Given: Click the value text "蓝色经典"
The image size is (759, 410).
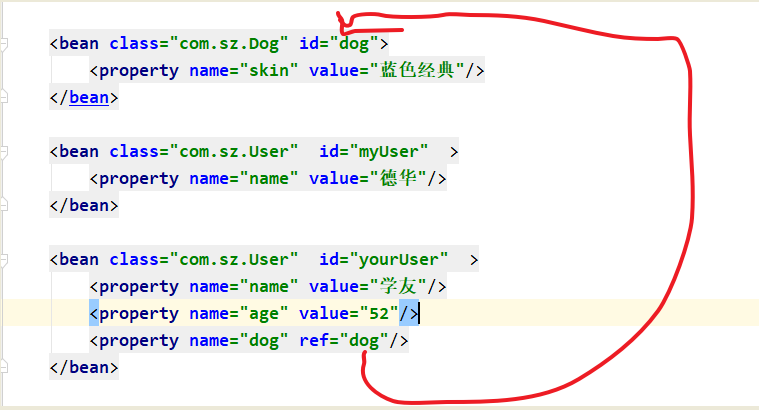Looking at the screenshot, I should tap(417, 70).
